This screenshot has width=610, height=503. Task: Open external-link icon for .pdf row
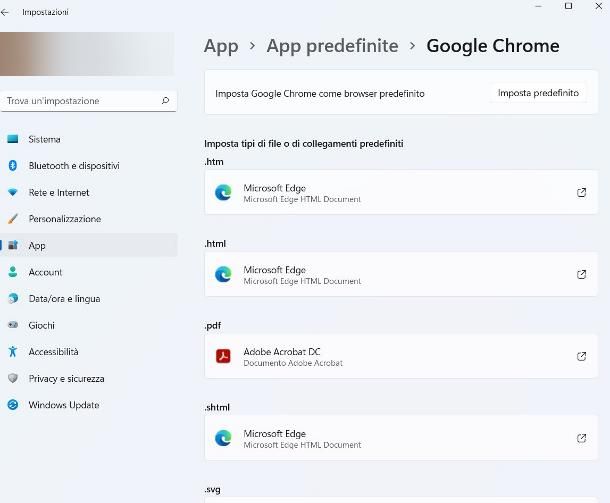581,356
